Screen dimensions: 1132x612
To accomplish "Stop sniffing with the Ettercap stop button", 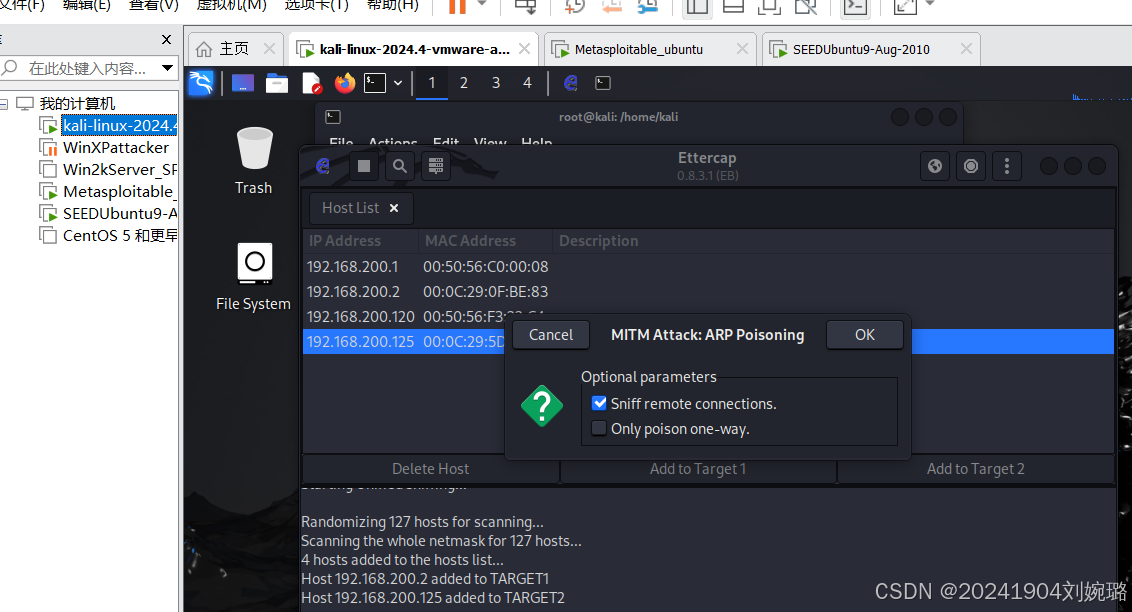I will pyautogui.click(x=364, y=167).
